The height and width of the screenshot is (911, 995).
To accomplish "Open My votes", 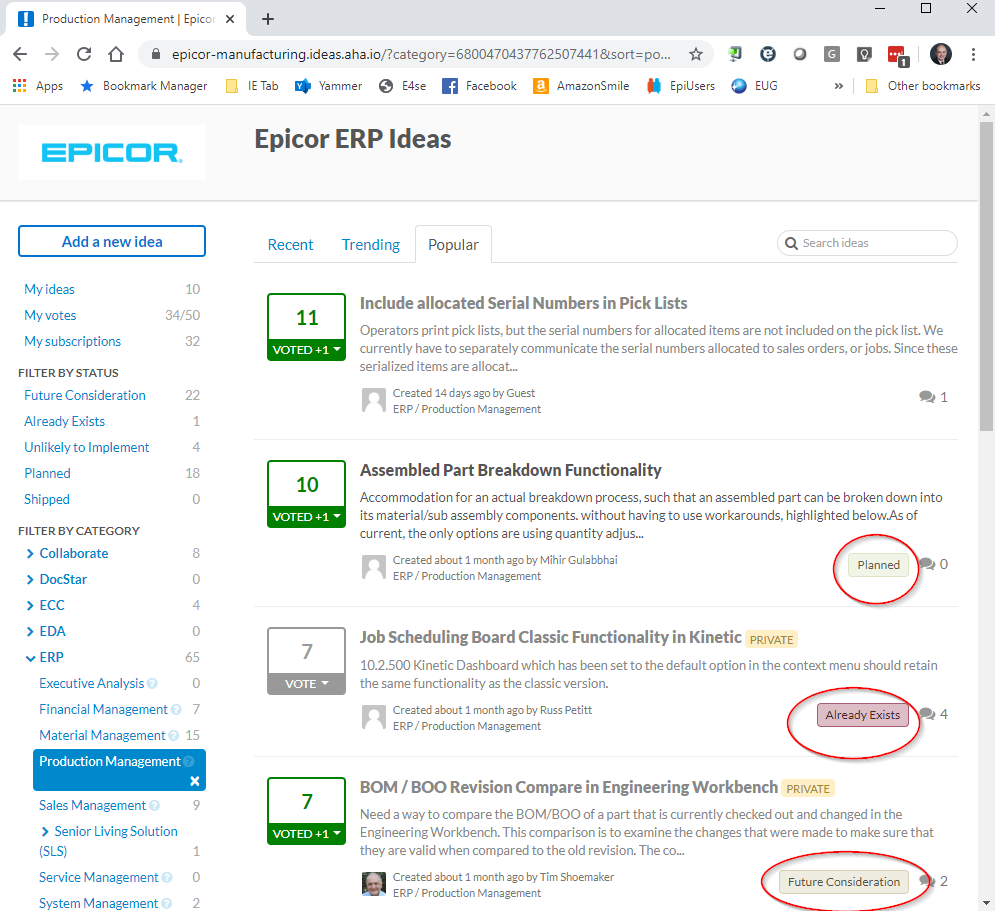I will pos(50,315).
